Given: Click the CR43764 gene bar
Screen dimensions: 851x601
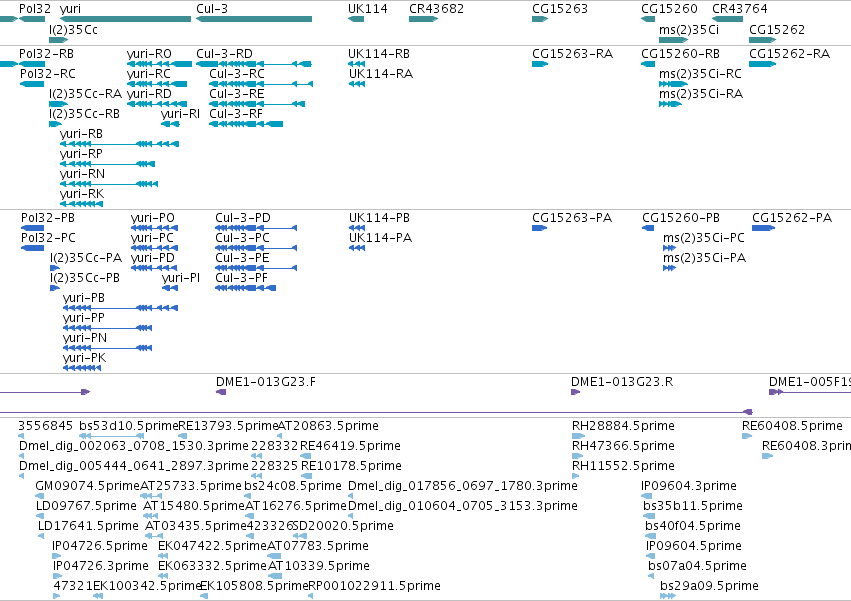Looking at the screenshot, I should coord(727,19).
